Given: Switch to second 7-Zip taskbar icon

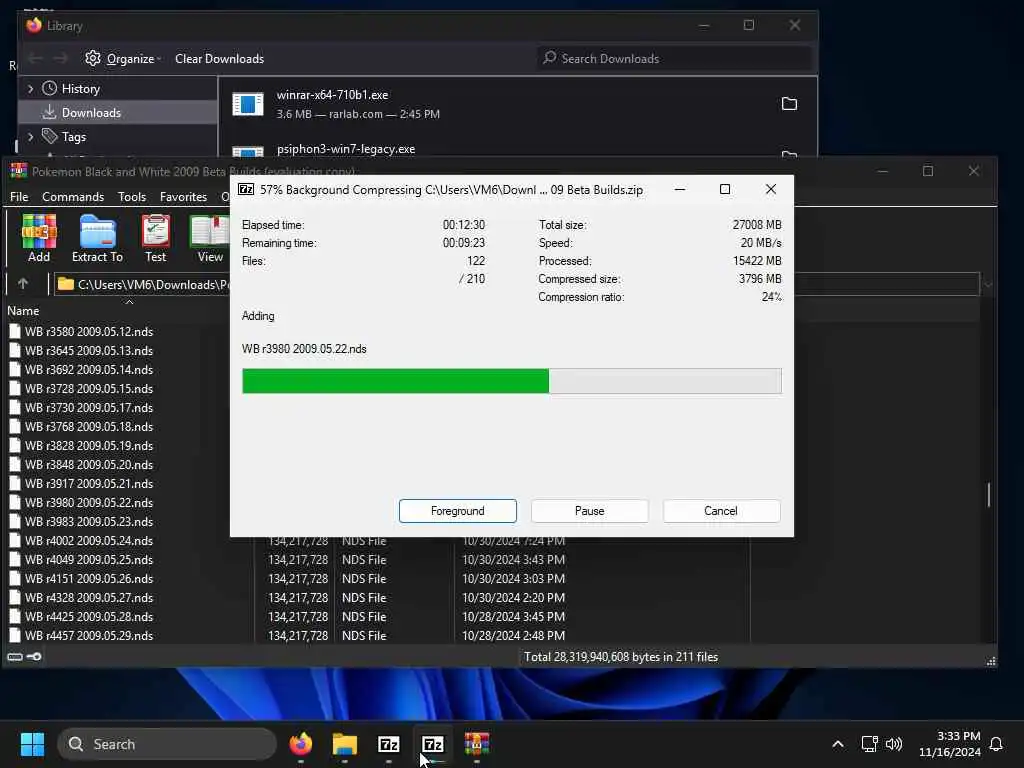Looking at the screenshot, I should coord(433,744).
